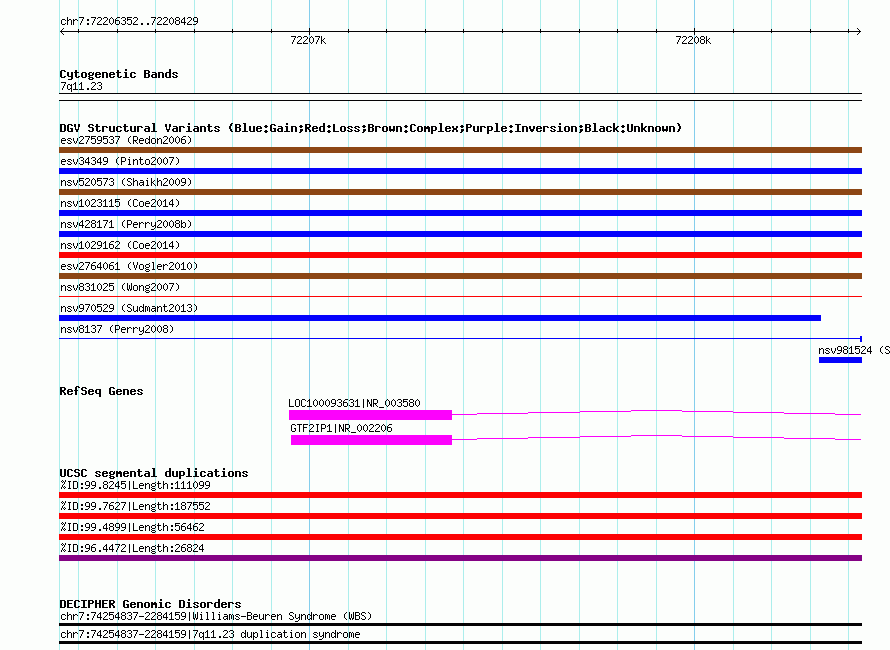This screenshot has height=650, width=890.
Task: Select blue bar nsv428171 (Perry2008b)
Action: [x=460, y=234]
